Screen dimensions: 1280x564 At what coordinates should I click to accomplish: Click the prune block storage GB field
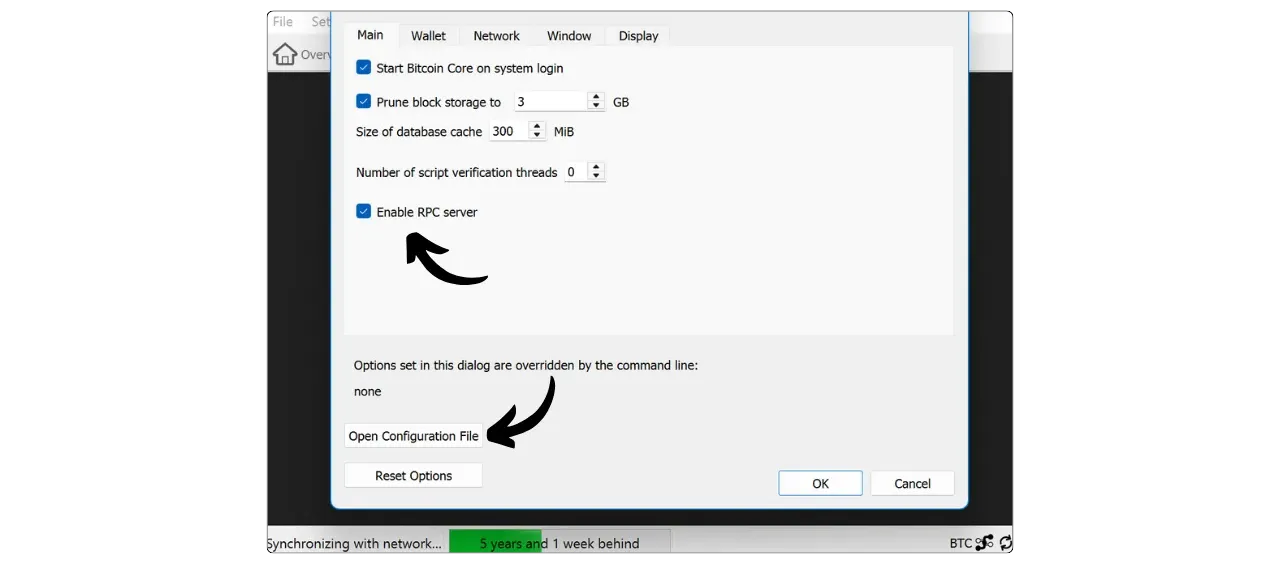pos(550,102)
